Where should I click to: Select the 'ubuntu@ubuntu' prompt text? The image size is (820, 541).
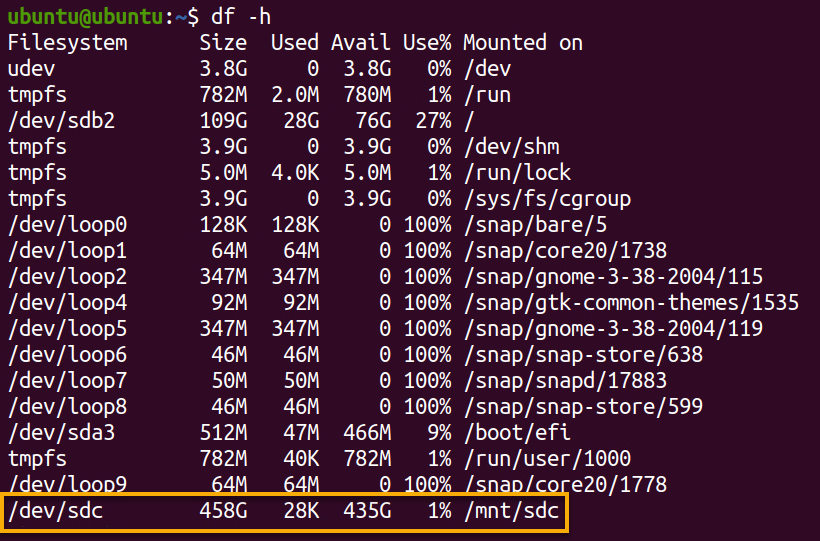point(86,17)
